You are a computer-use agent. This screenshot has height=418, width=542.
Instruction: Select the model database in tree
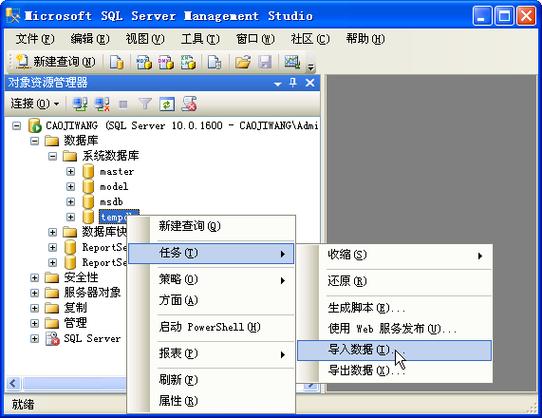click(114, 187)
